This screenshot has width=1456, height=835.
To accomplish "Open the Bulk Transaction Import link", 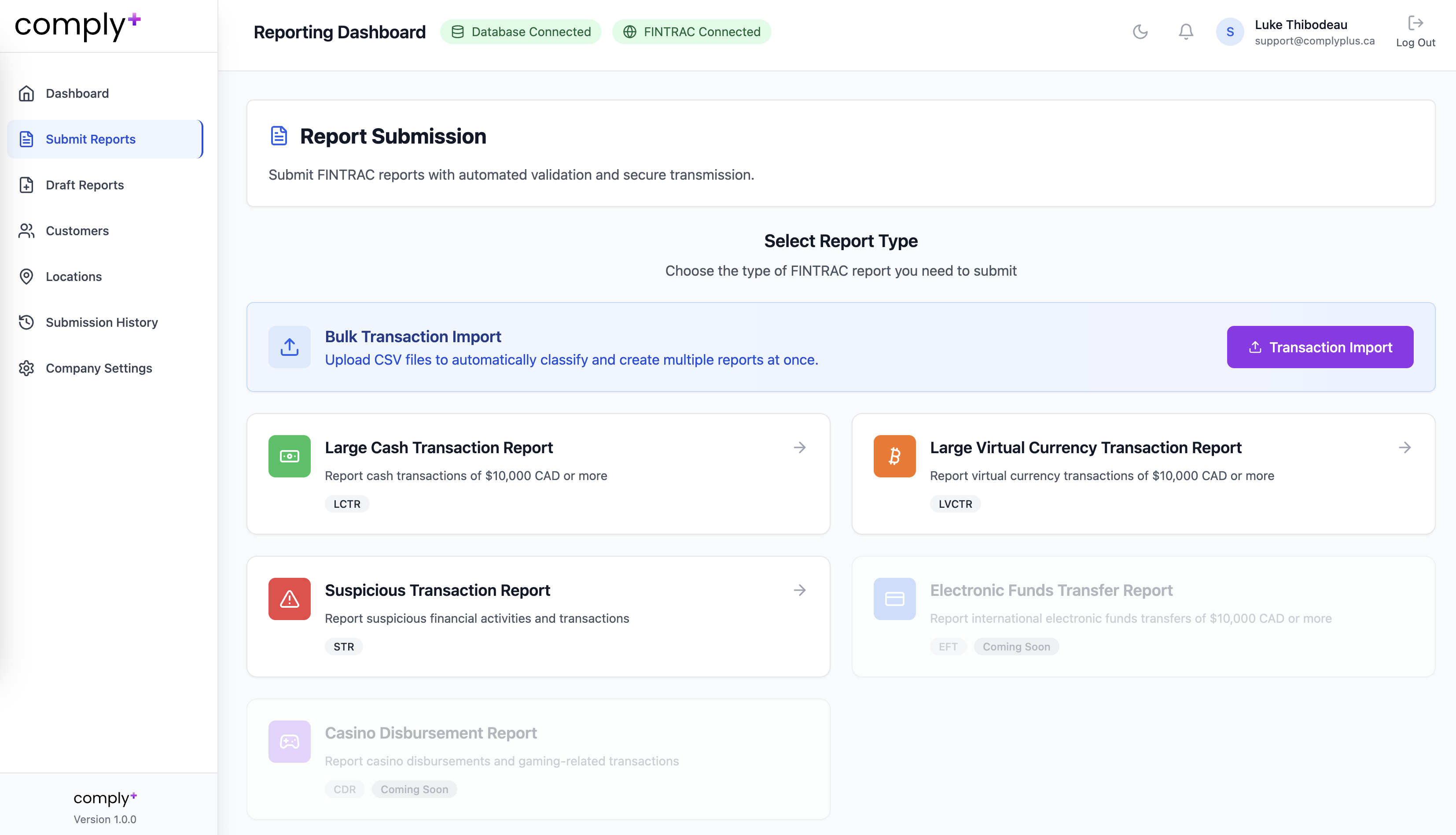I will [413, 336].
